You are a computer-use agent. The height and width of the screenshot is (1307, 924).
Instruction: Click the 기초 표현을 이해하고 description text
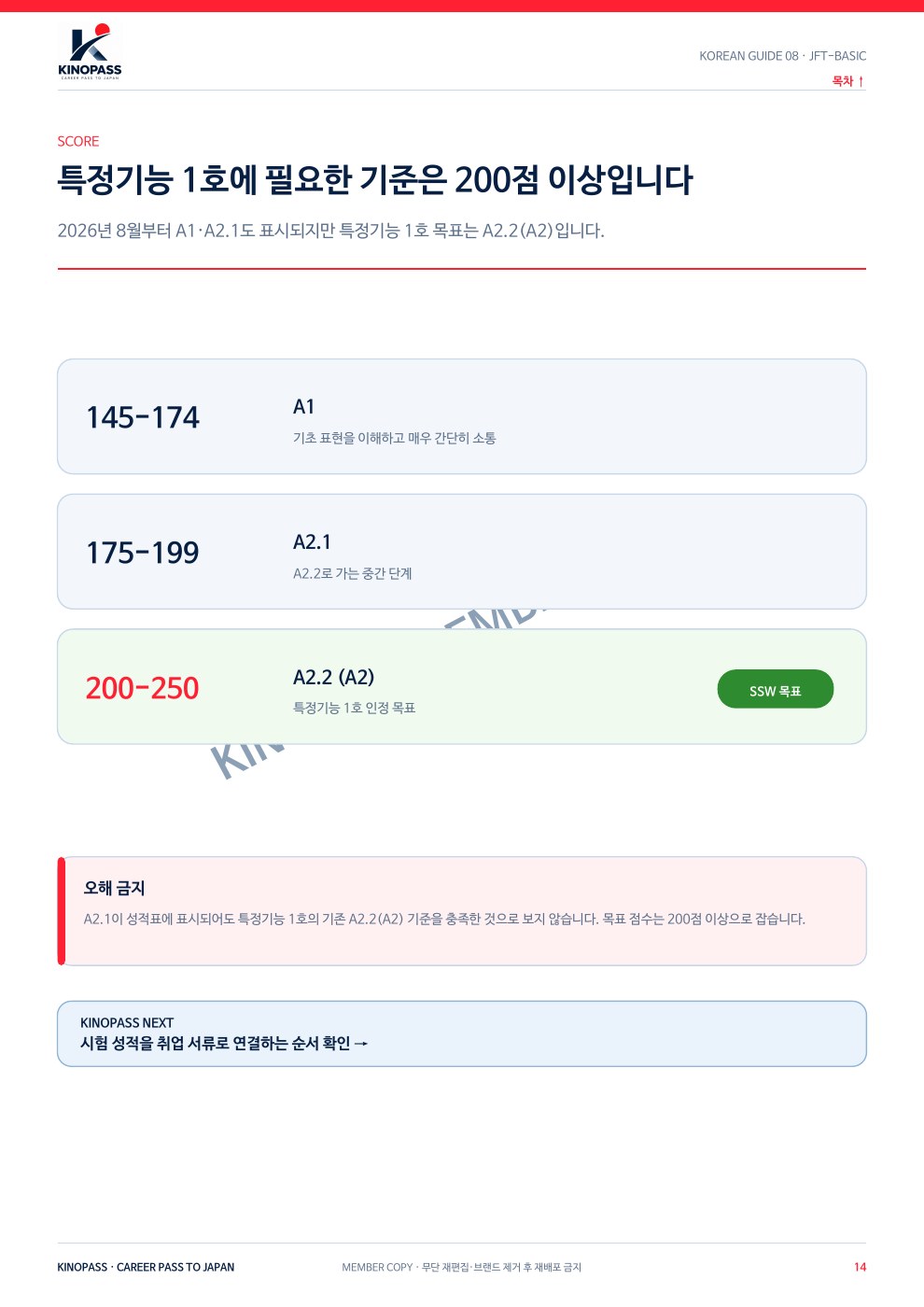395,438
